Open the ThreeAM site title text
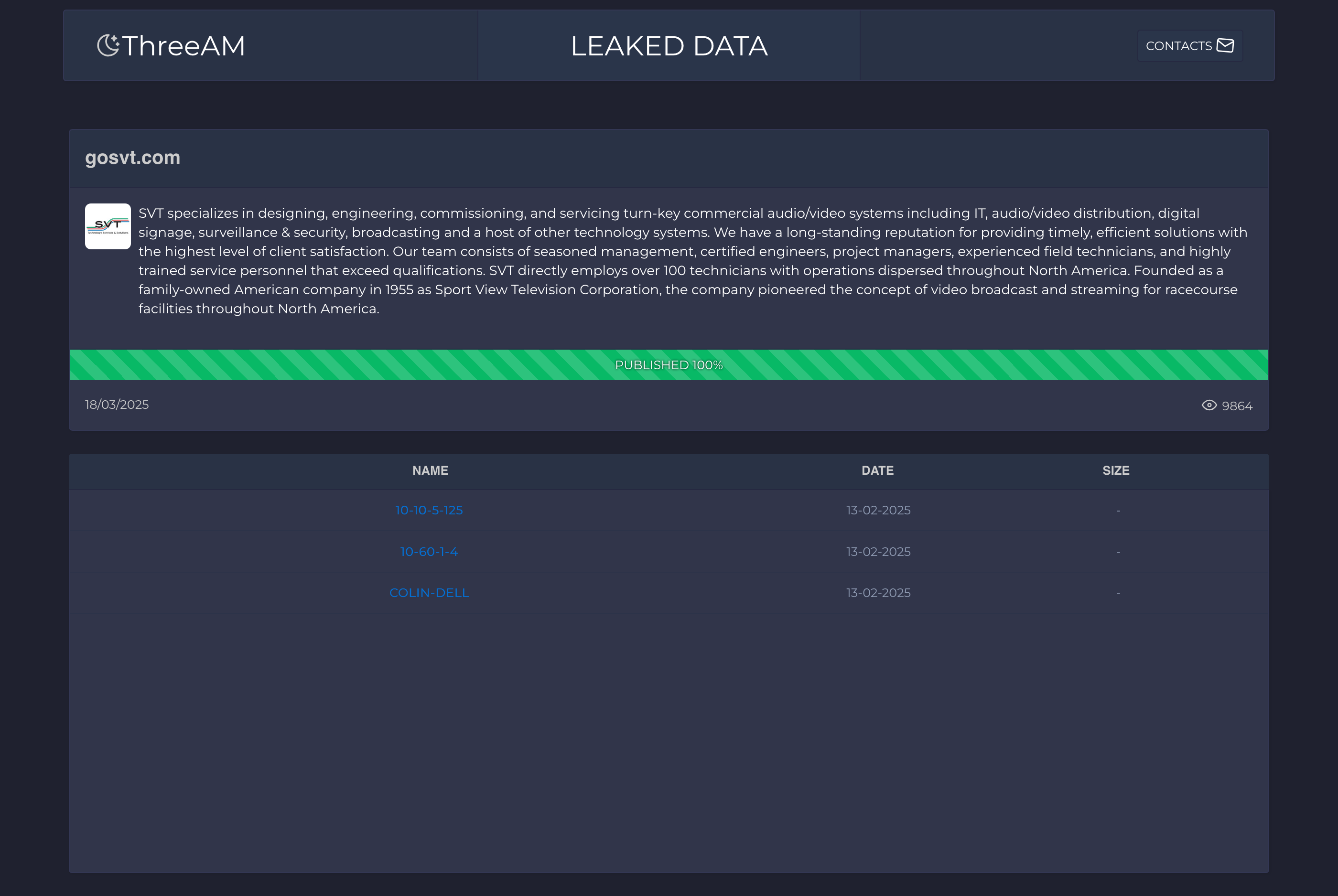Image resolution: width=1338 pixels, height=896 pixels. coord(183,46)
